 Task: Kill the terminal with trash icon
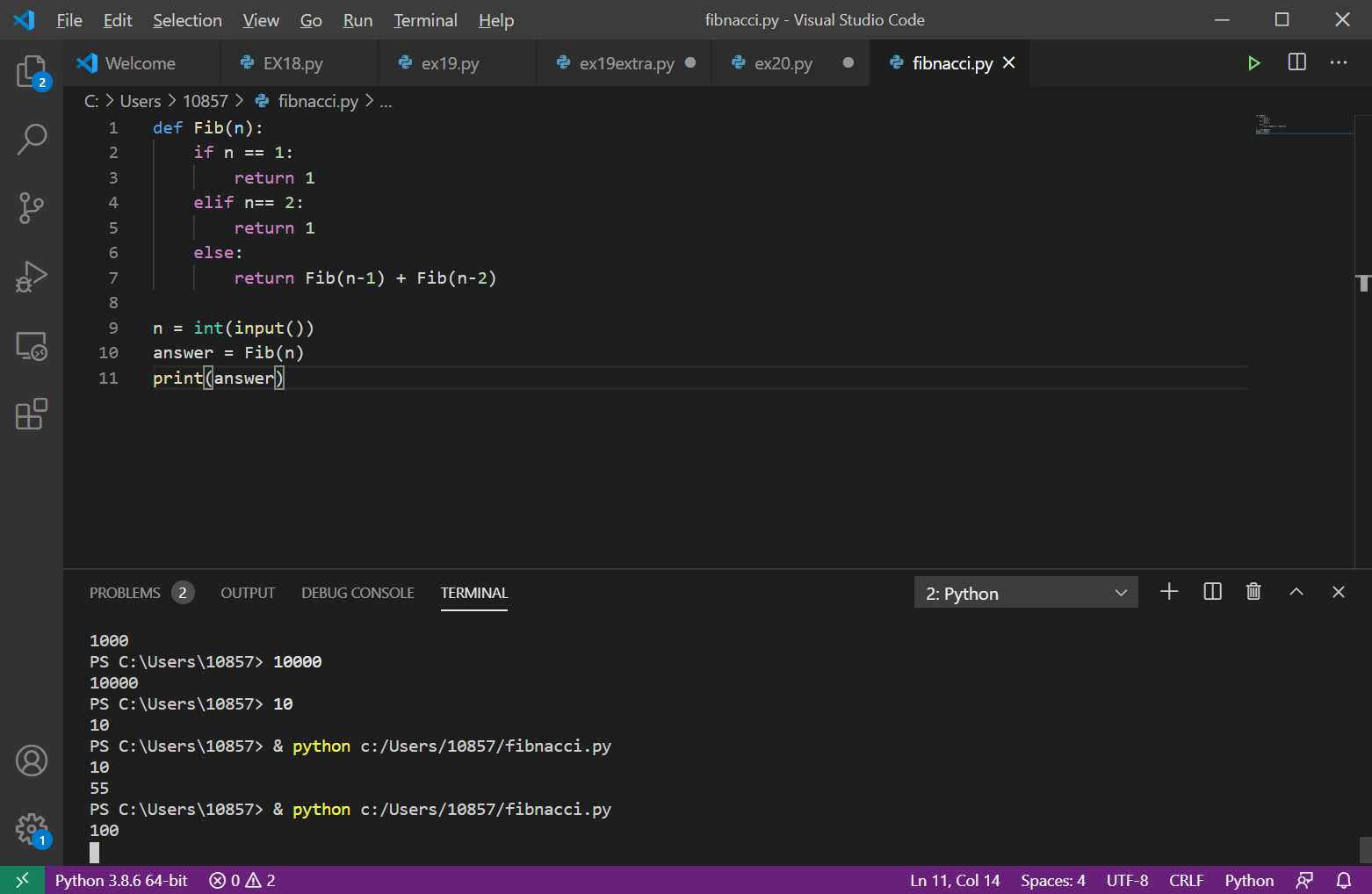[x=1253, y=592]
